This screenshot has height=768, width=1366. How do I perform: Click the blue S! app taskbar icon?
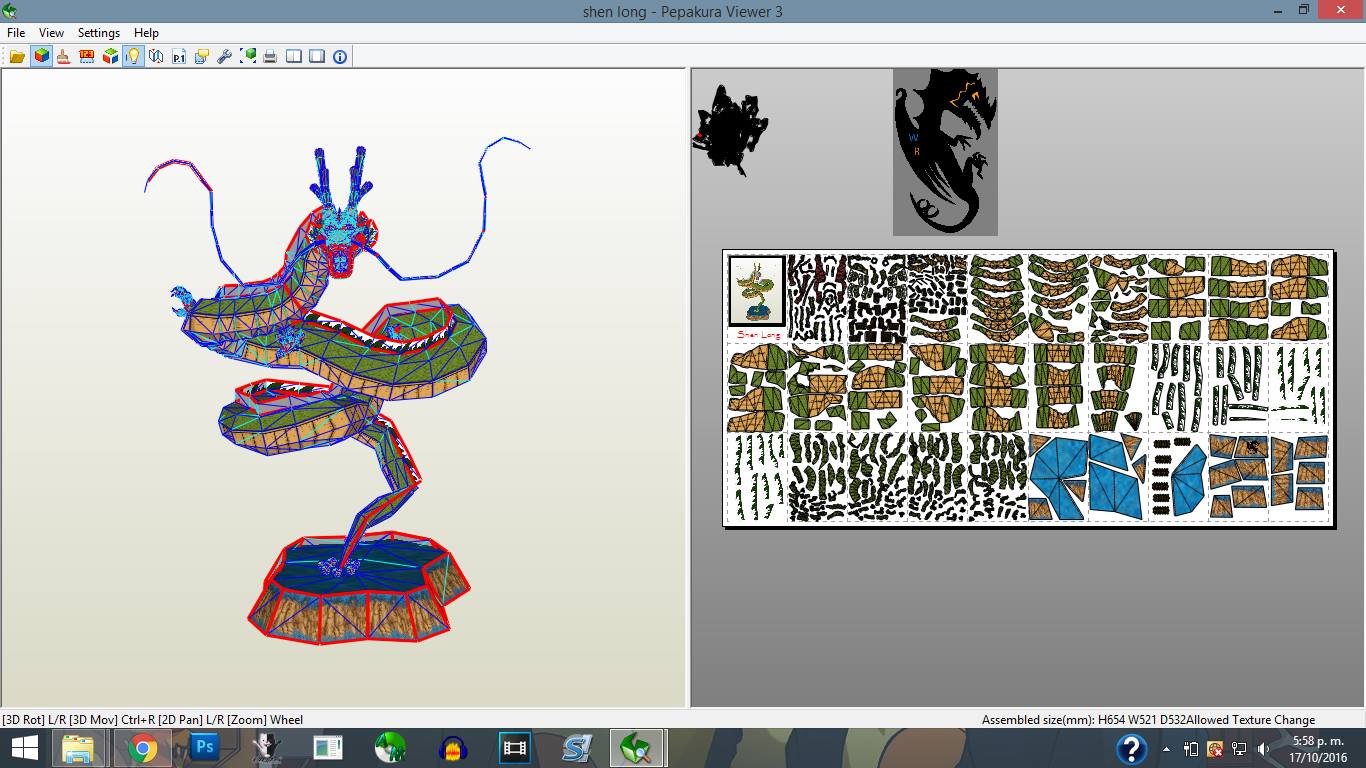(x=577, y=748)
